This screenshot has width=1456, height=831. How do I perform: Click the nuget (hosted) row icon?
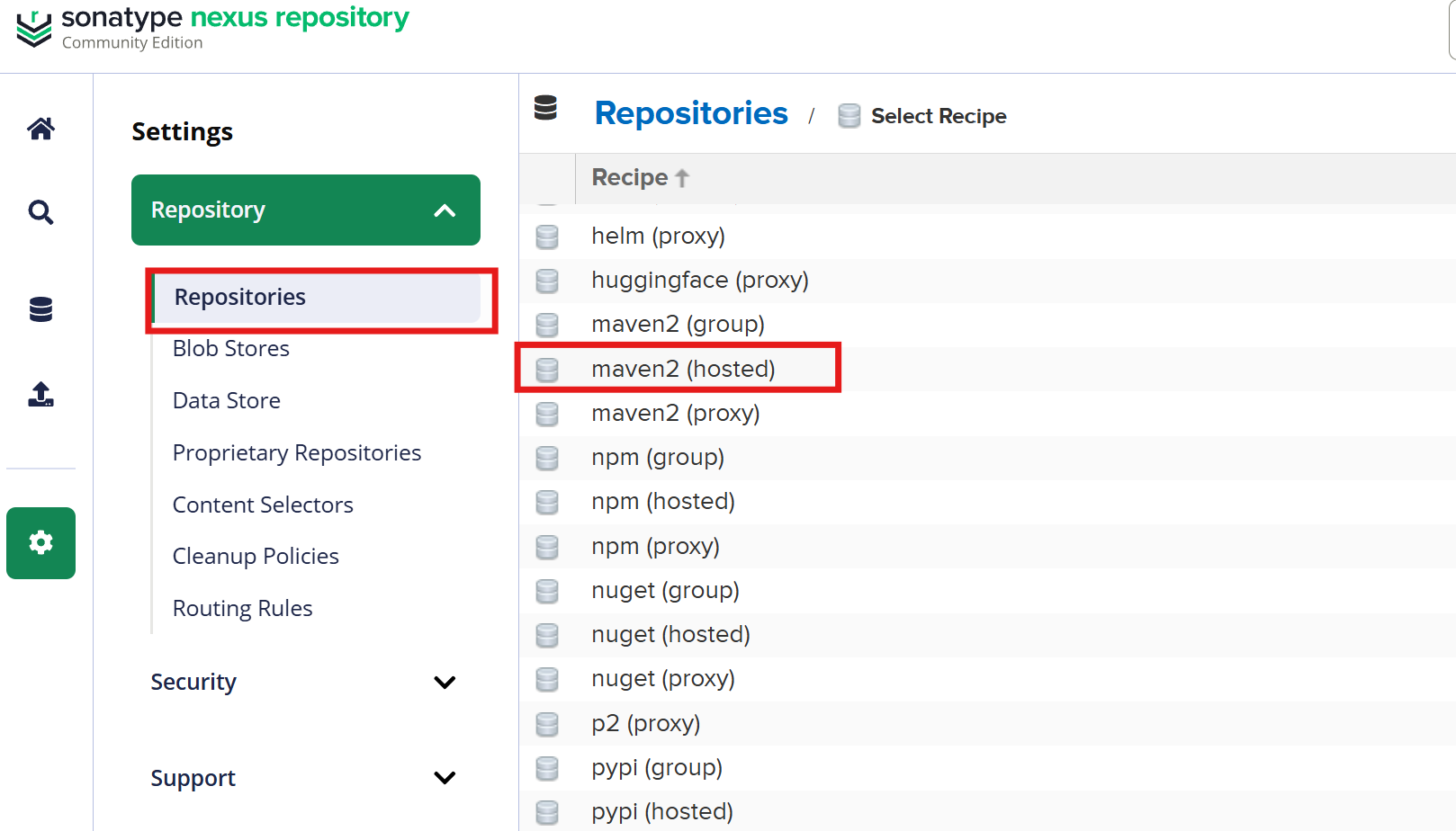point(547,635)
